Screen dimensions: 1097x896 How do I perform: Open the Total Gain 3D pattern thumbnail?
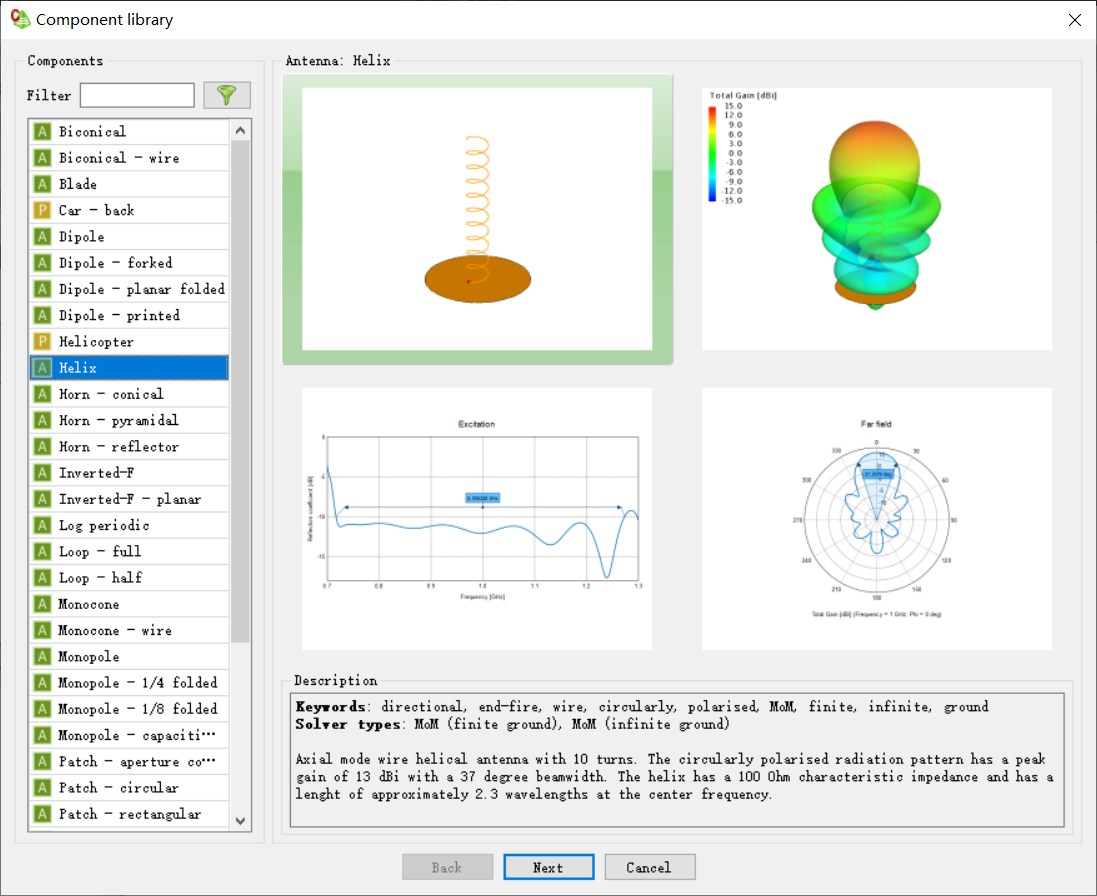point(877,219)
